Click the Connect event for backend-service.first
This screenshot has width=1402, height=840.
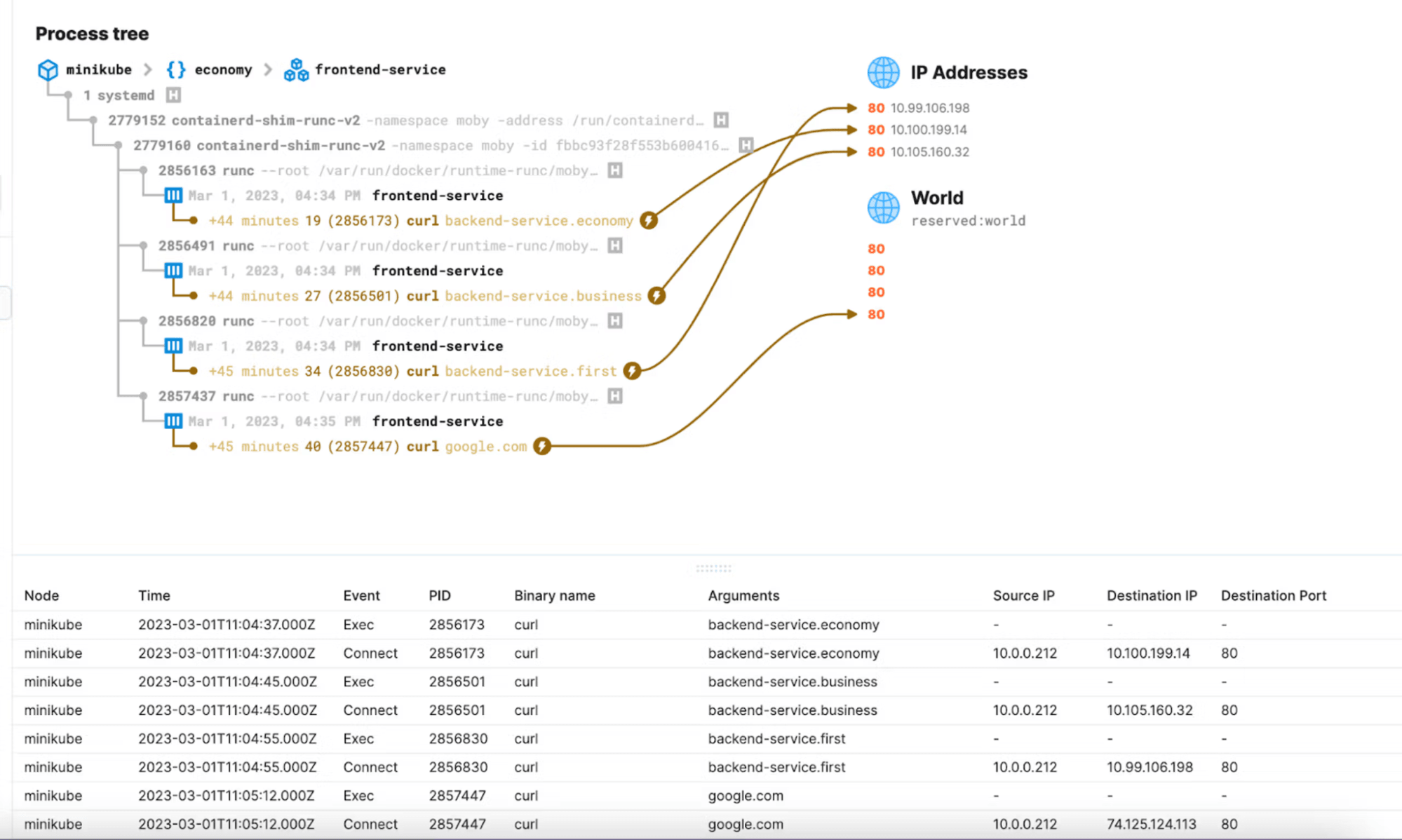point(370,767)
